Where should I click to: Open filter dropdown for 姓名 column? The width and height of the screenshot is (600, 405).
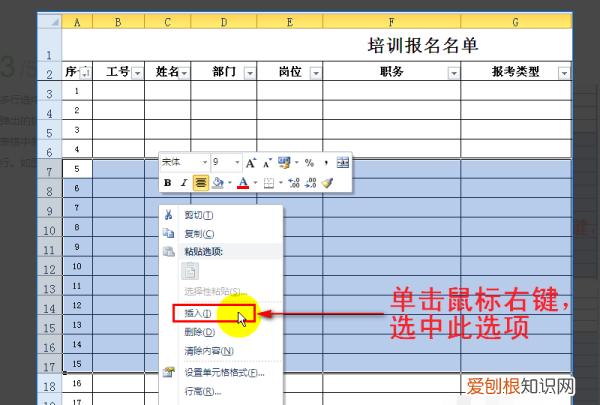tap(184, 73)
